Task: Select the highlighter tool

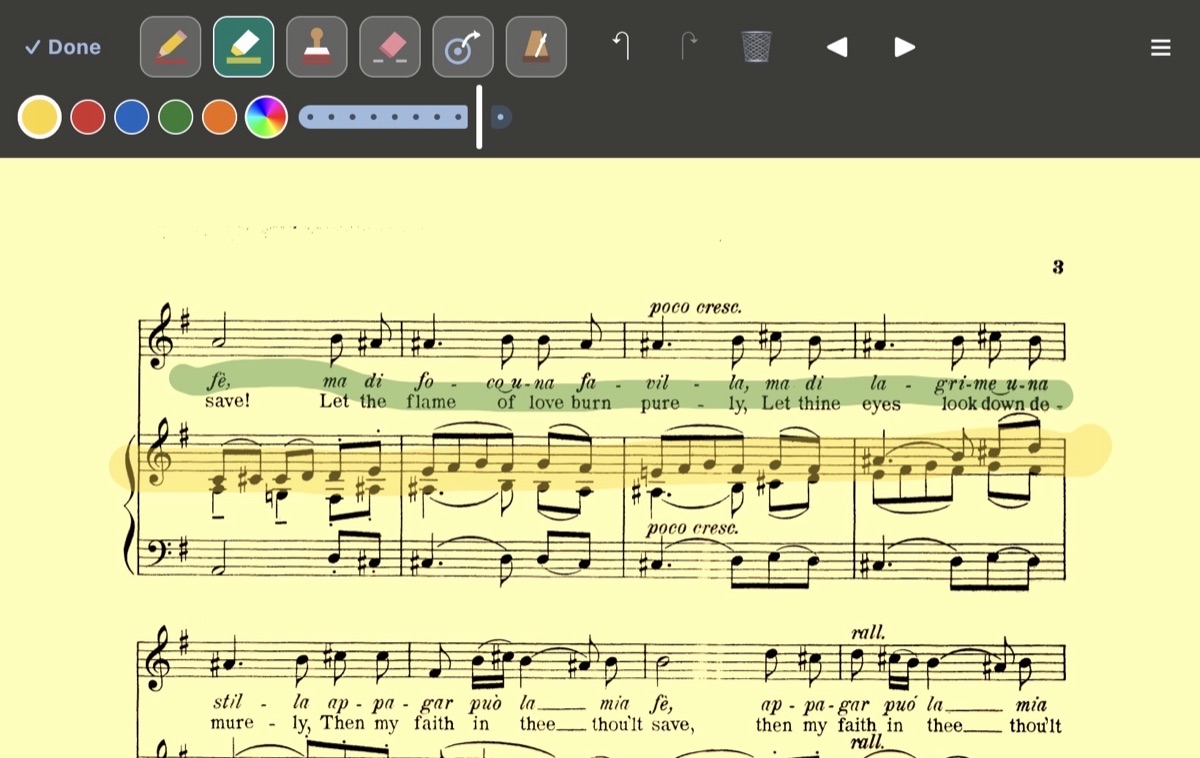Action: (x=243, y=47)
